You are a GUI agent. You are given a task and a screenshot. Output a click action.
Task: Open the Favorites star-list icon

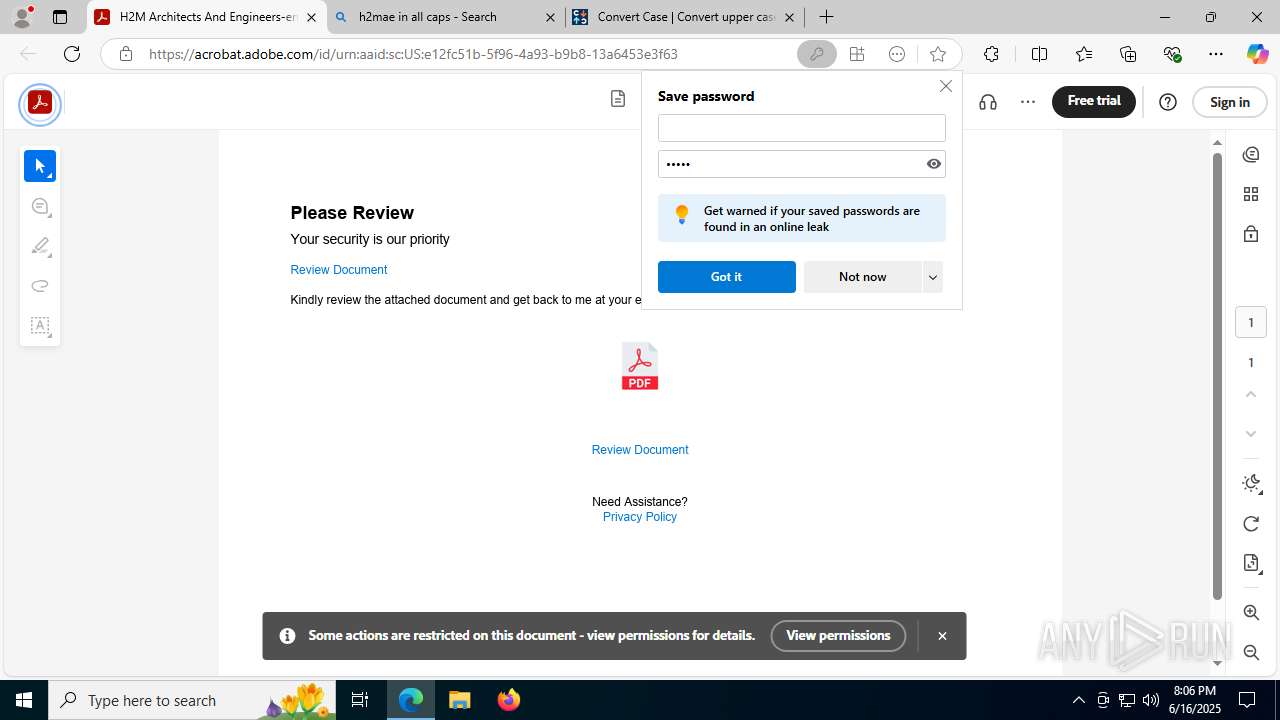click(x=1084, y=54)
